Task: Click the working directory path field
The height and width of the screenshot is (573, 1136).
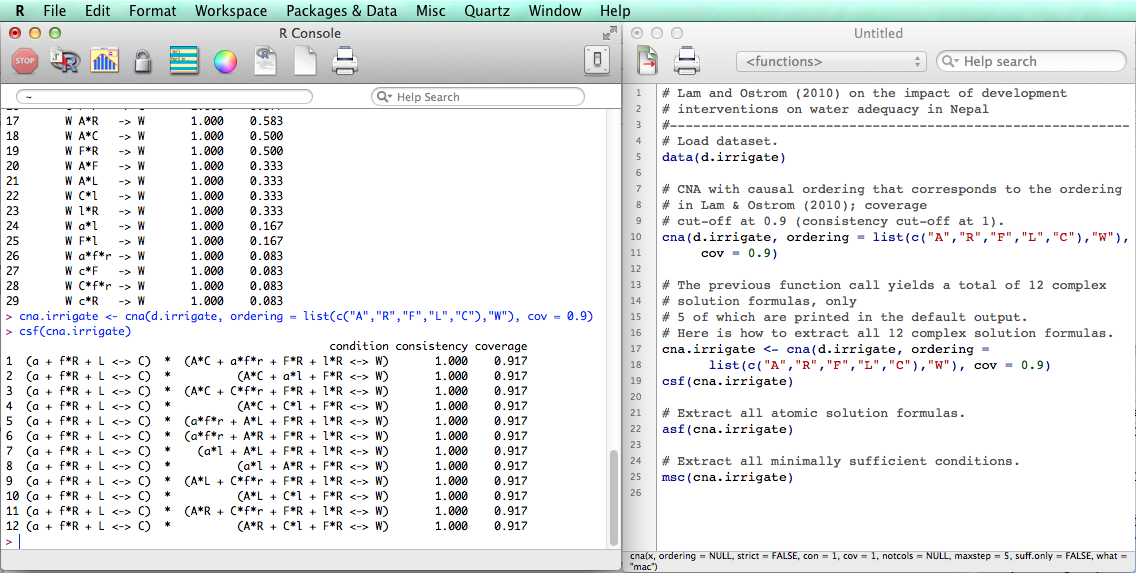Action: tap(165, 97)
